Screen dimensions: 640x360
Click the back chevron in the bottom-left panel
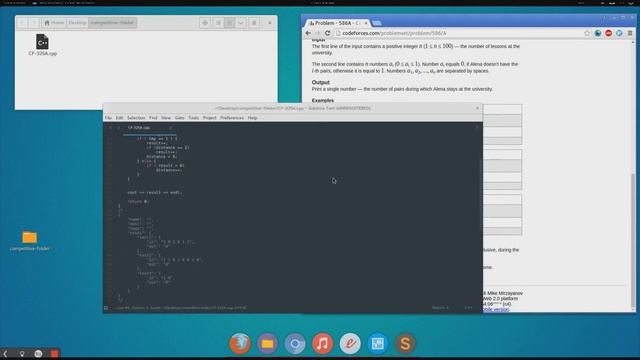click(5, 353)
